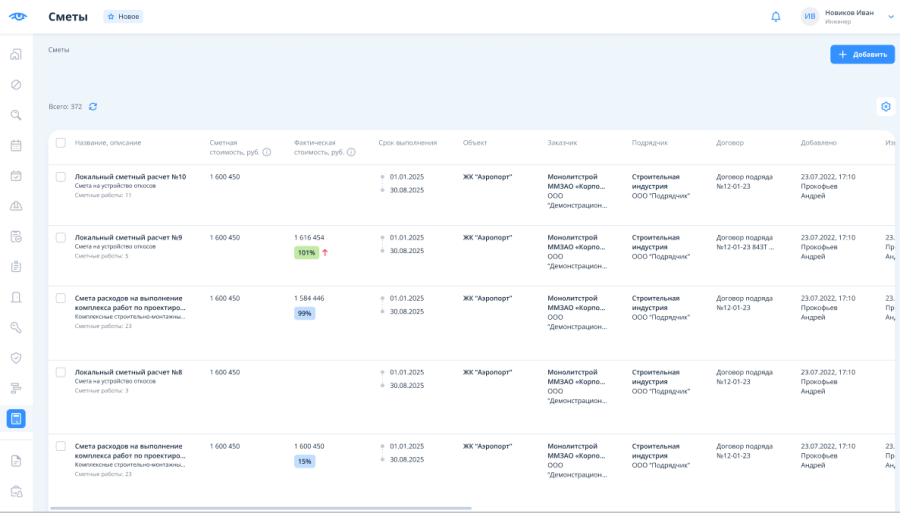Click the Всего: 372 counter
Viewport: 900px width, 513px height.
pos(65,107)
